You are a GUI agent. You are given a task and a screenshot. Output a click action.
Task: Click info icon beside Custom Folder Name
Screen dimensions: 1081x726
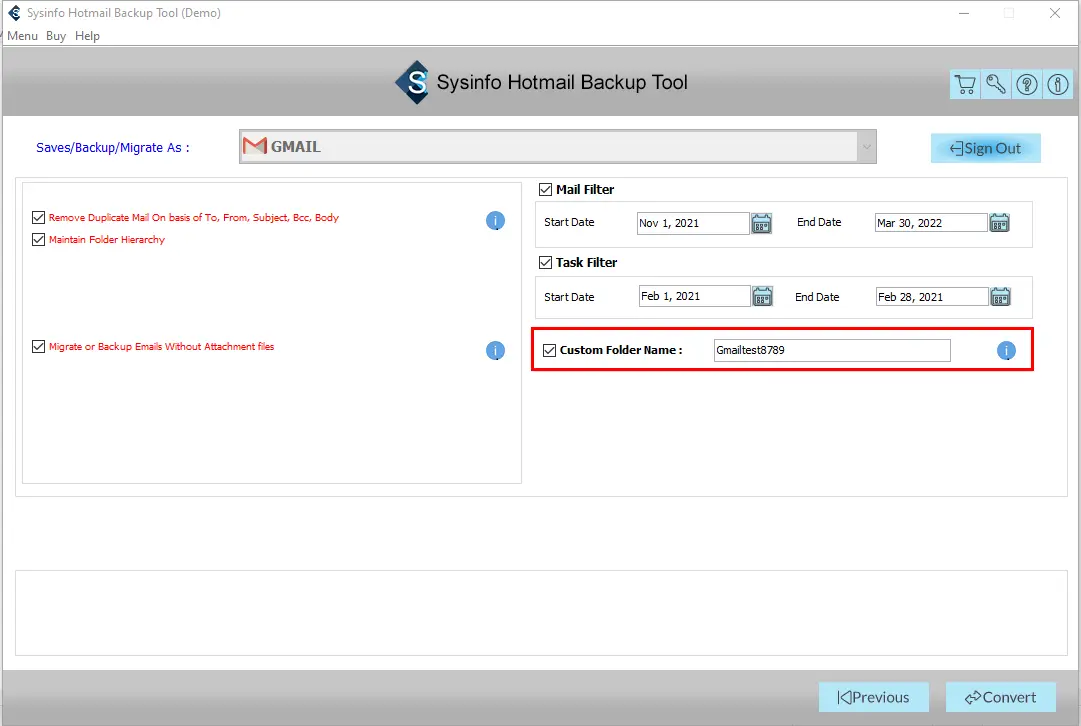pos(1006,351)
